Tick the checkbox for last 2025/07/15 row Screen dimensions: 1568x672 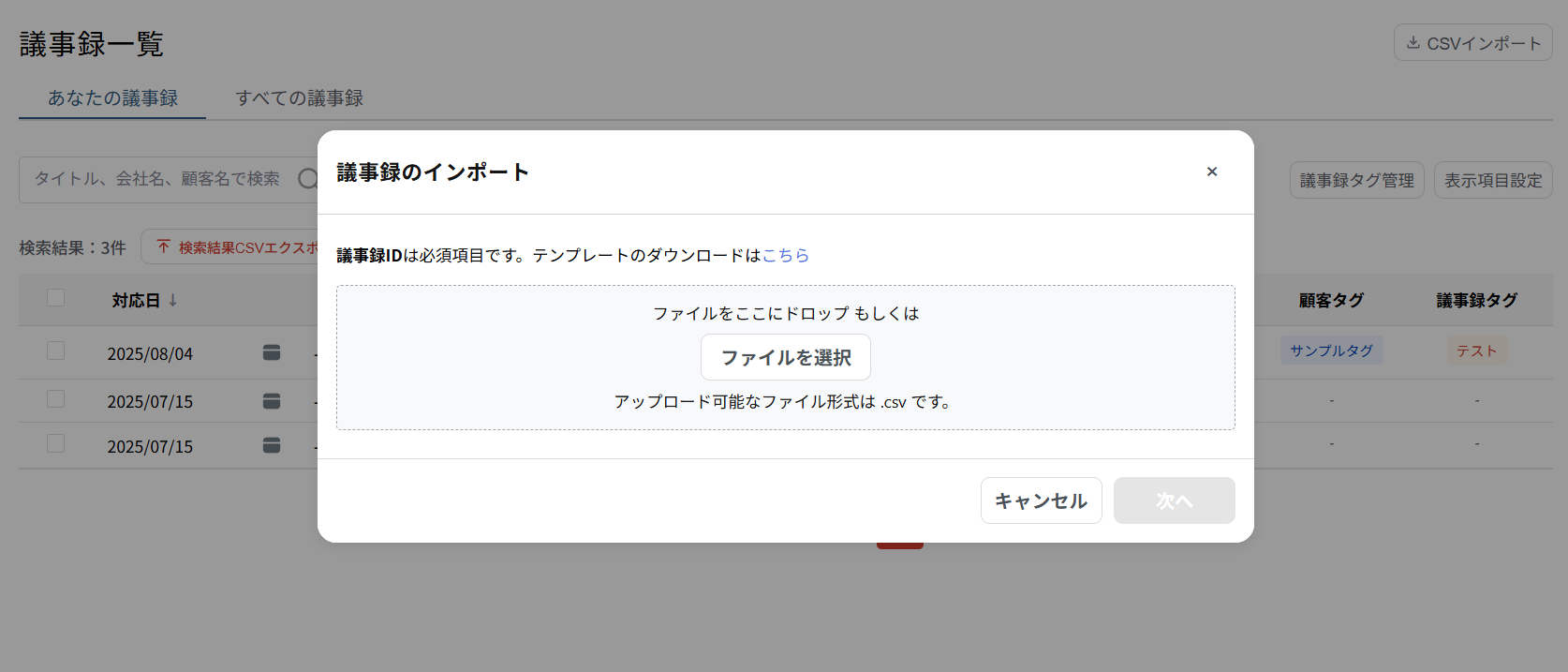56,443
